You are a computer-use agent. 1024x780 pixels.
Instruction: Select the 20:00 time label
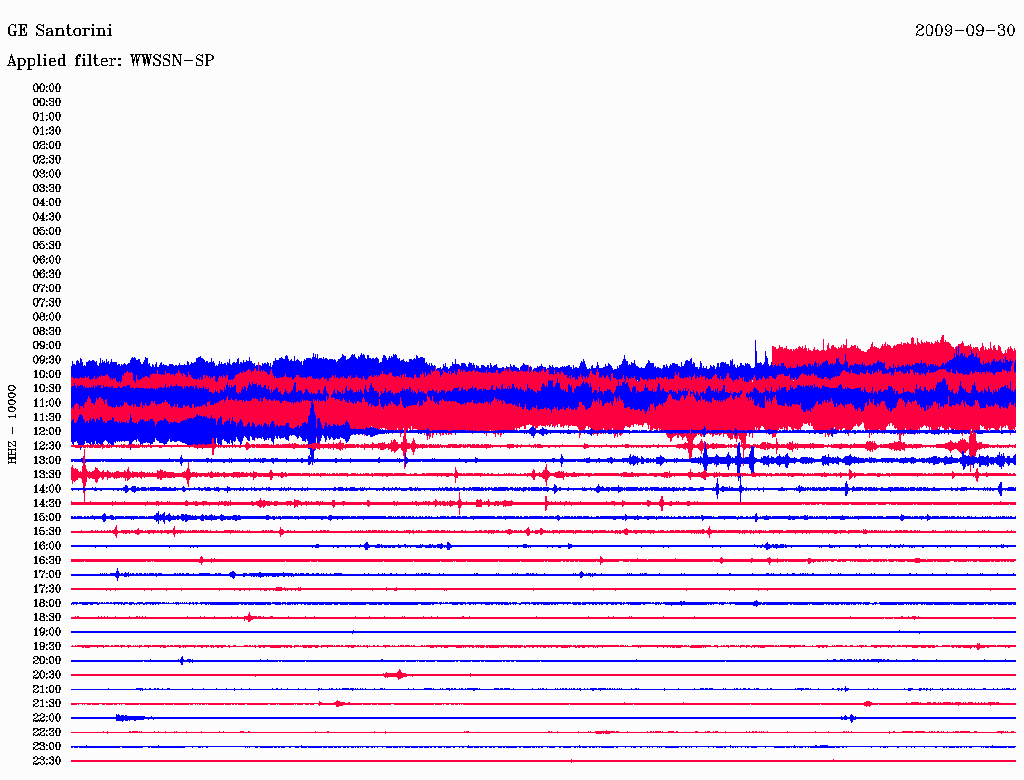(x=47, y=661)
